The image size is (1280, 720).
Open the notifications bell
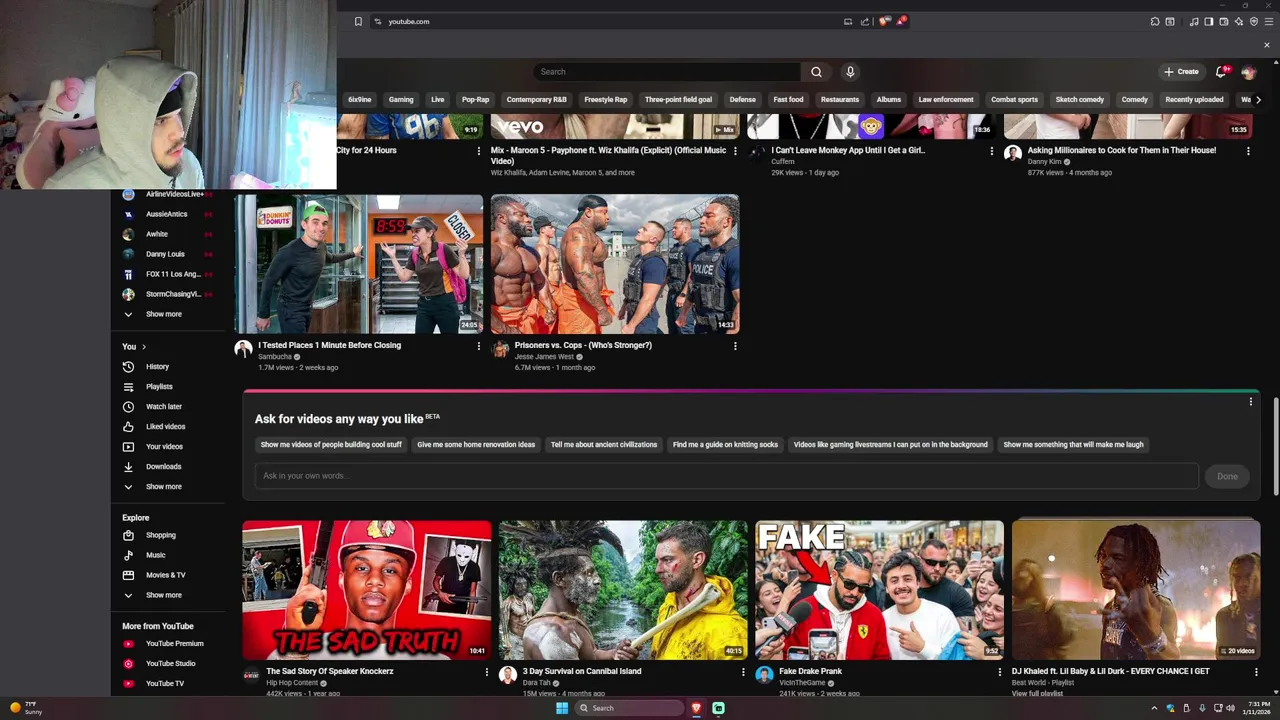(x=1221, y=72)
